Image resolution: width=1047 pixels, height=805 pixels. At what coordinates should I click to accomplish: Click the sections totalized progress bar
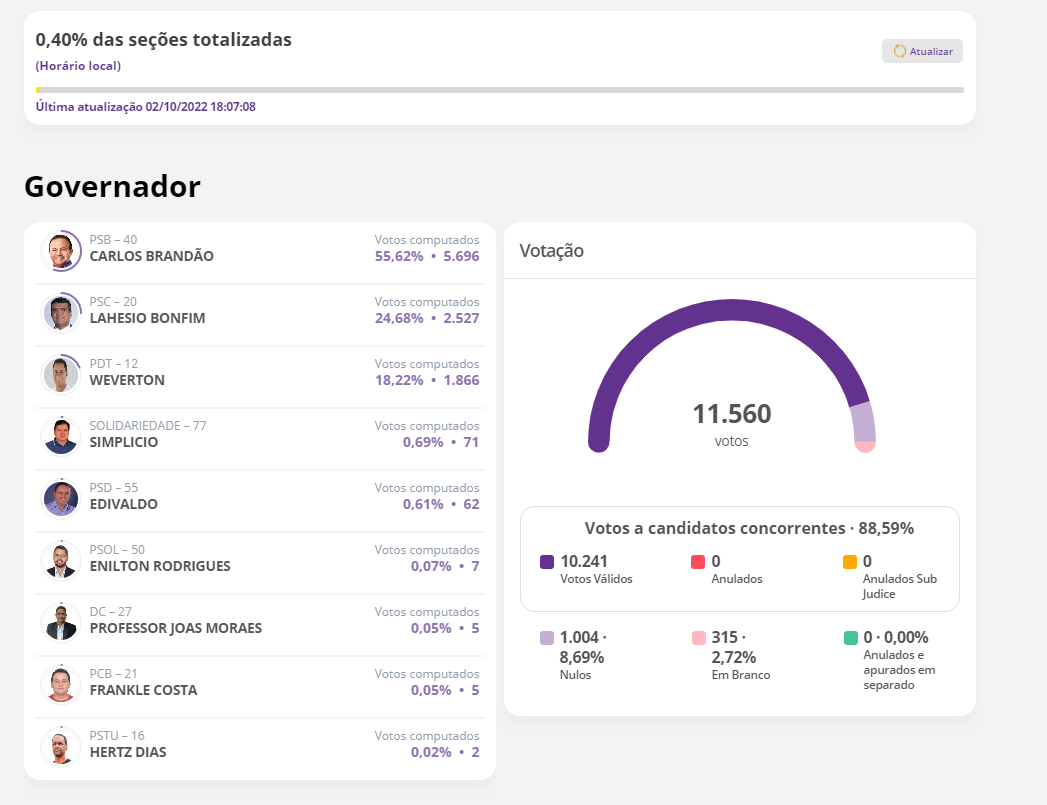pyautogui.click(x=500, y=90)
